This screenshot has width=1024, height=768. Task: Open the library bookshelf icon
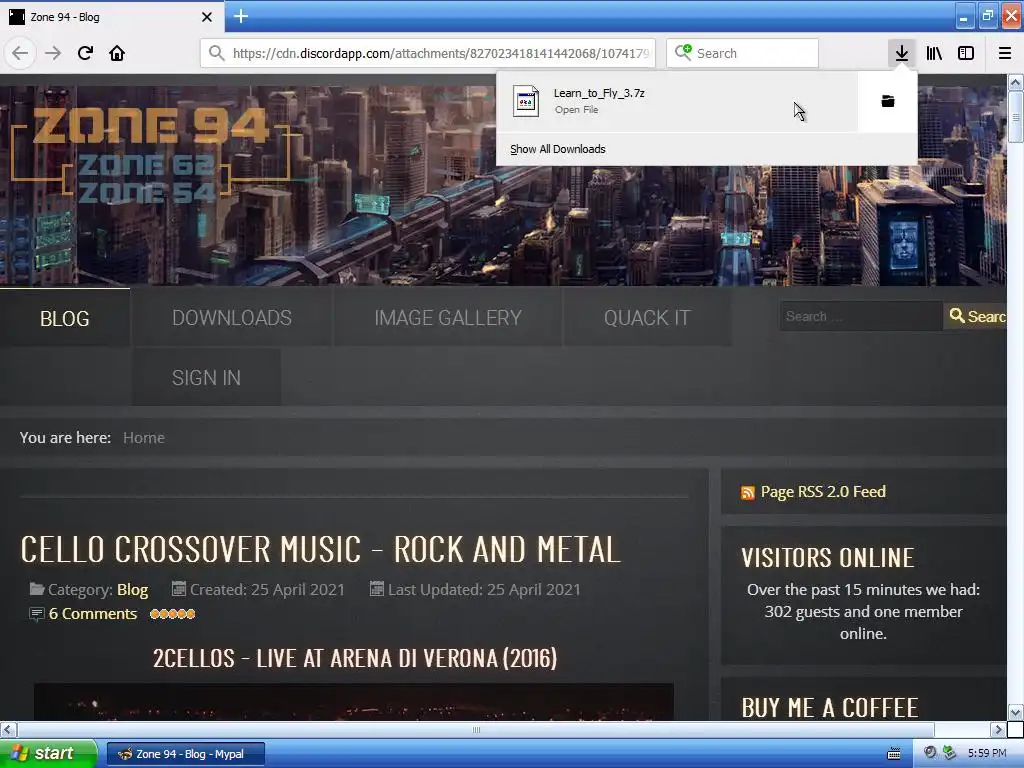pos(934,53)
